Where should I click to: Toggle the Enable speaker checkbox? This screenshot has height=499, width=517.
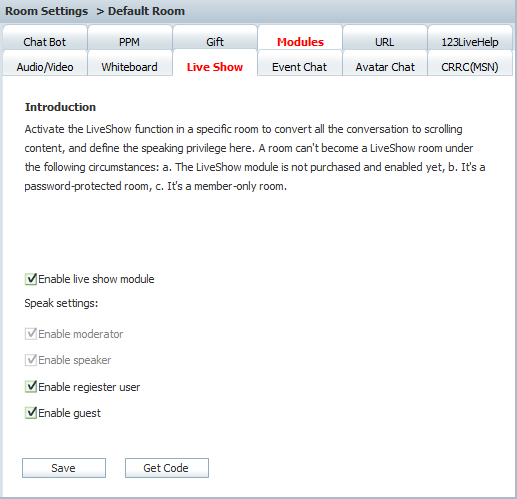pyautogui.click(x=31, y=360)
